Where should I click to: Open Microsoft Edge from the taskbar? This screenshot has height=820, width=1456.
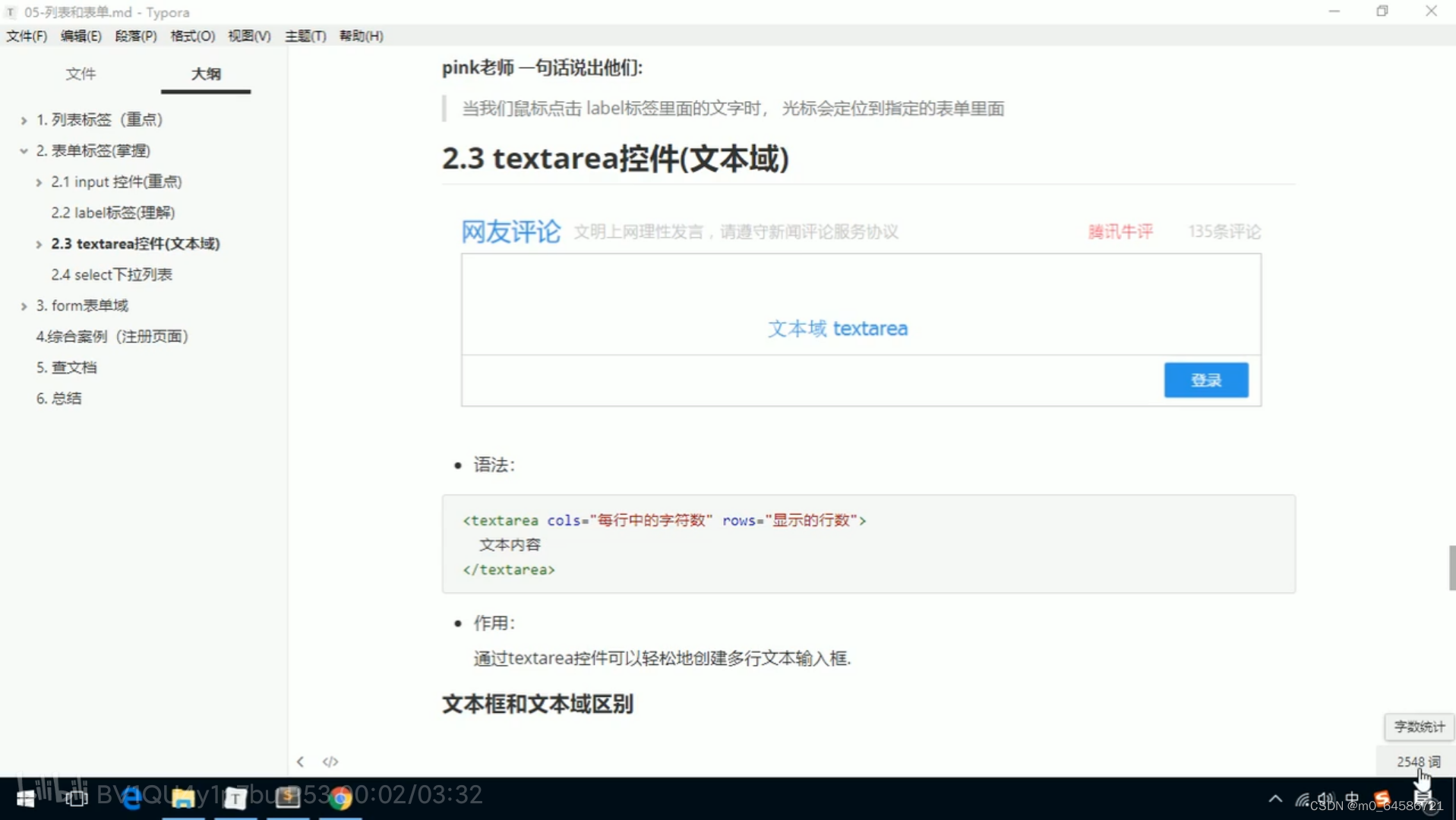(131, 798)
